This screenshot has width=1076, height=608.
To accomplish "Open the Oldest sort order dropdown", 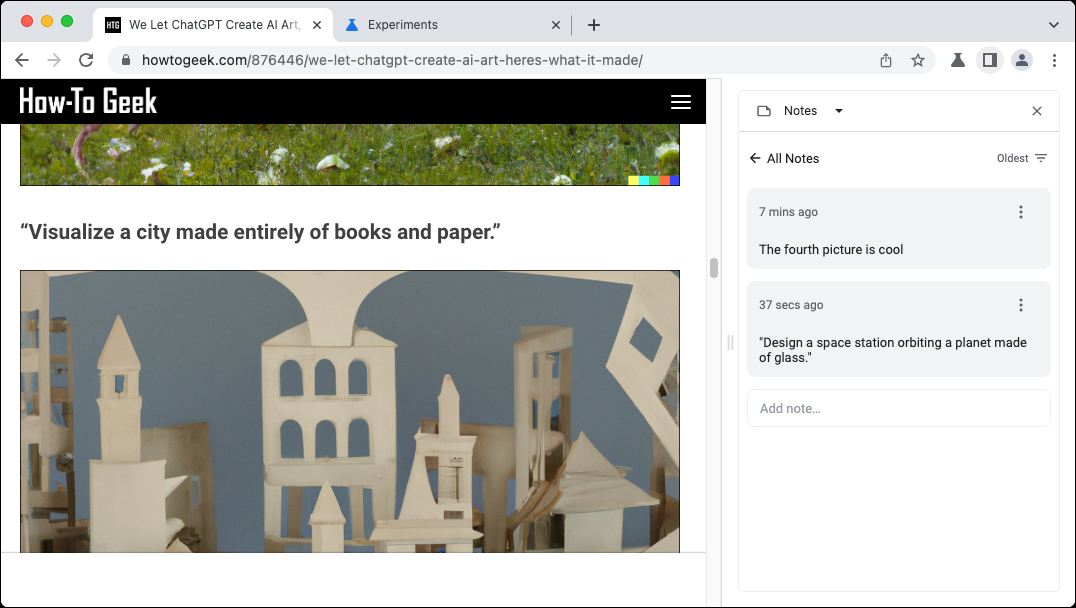I will click(1021, 158).
